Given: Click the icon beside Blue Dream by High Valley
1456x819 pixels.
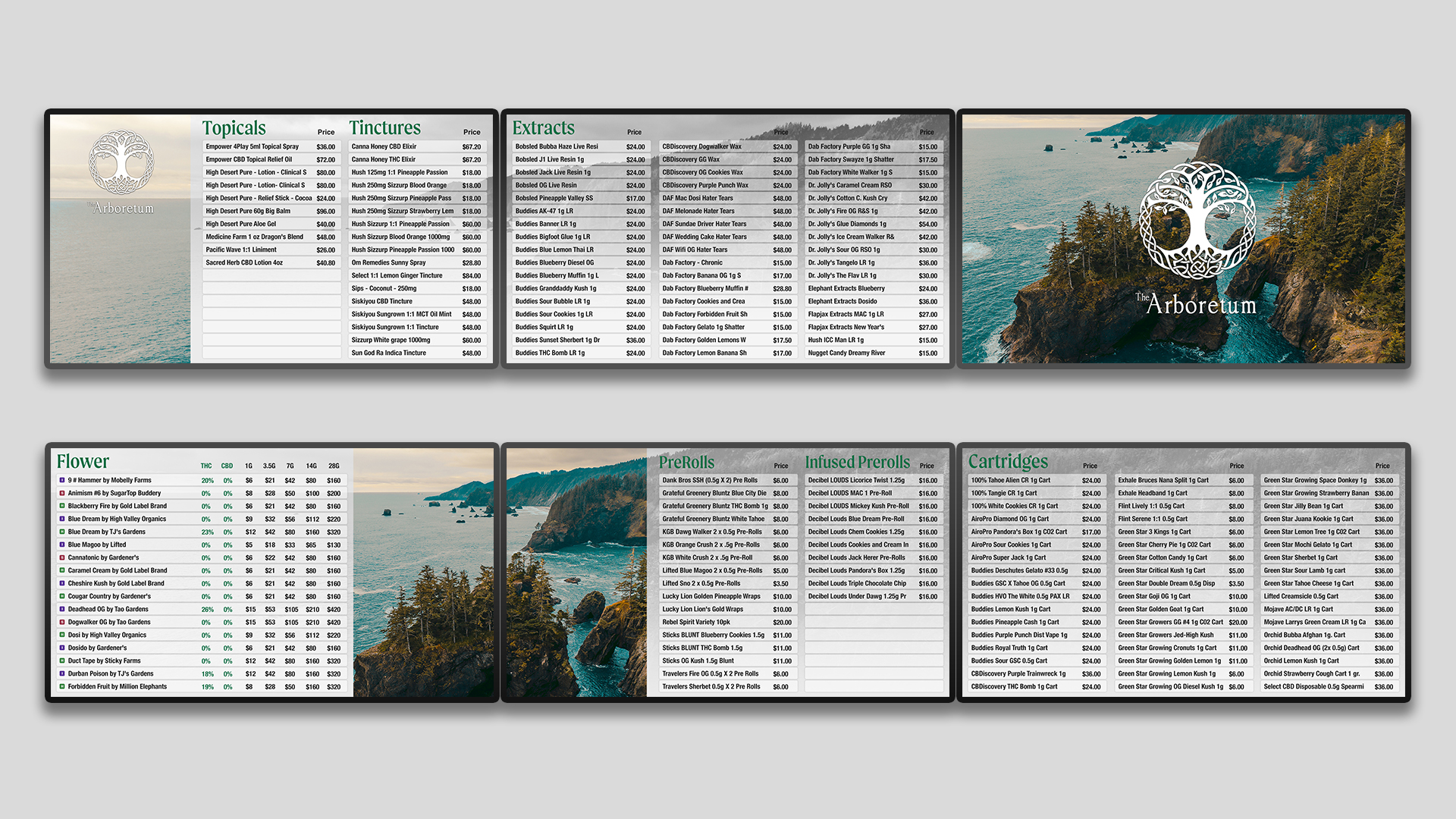Looking at the screenshot, I should tap(61, 519).
